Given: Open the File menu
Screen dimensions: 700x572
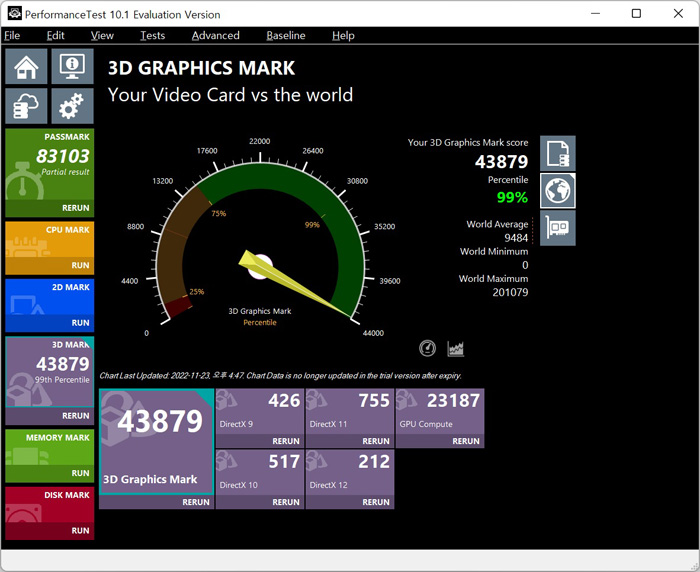Looking at the screenshot, I should point(12,35).
